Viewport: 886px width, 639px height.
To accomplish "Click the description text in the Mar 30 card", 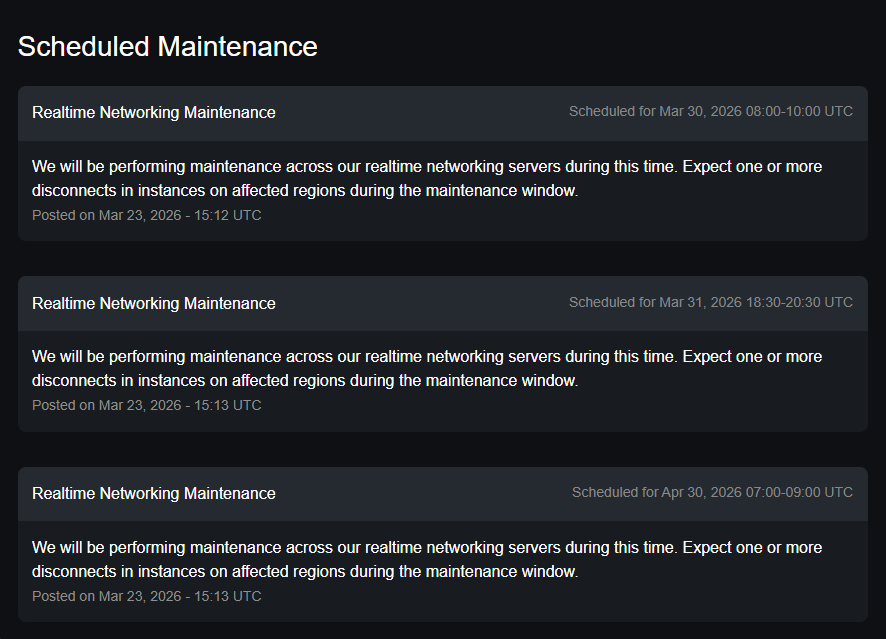I will pyautogui.click(x=427, y=178).
